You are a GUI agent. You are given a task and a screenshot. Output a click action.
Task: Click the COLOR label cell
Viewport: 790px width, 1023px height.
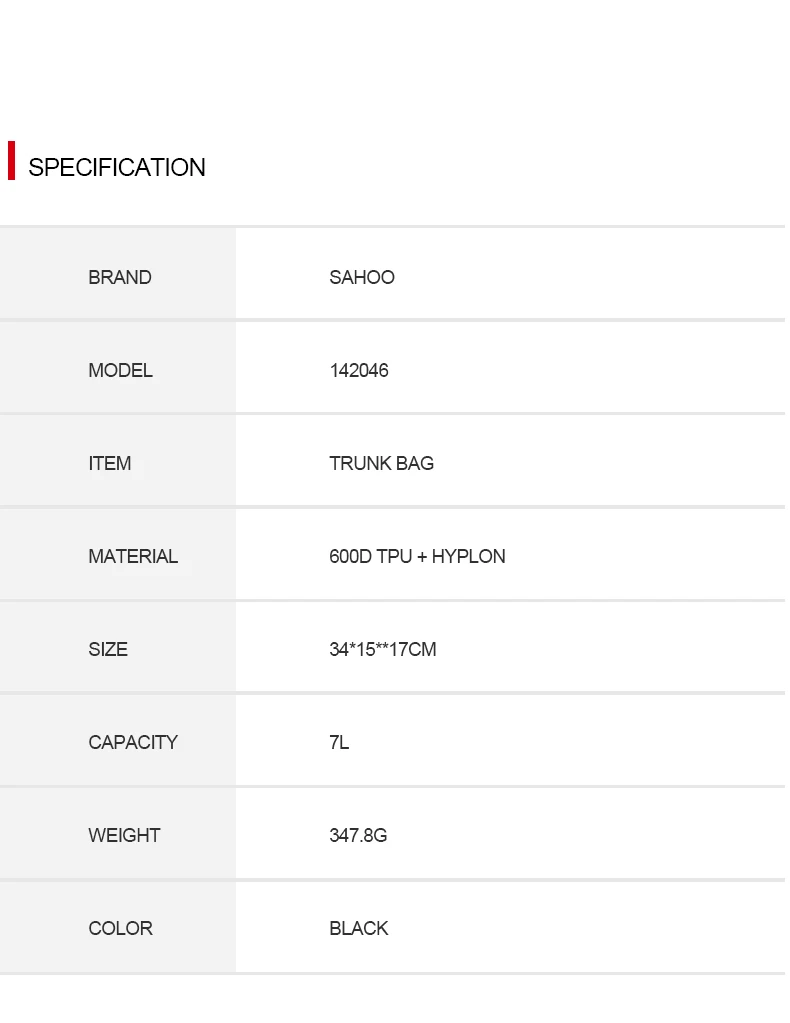(120, 928)
